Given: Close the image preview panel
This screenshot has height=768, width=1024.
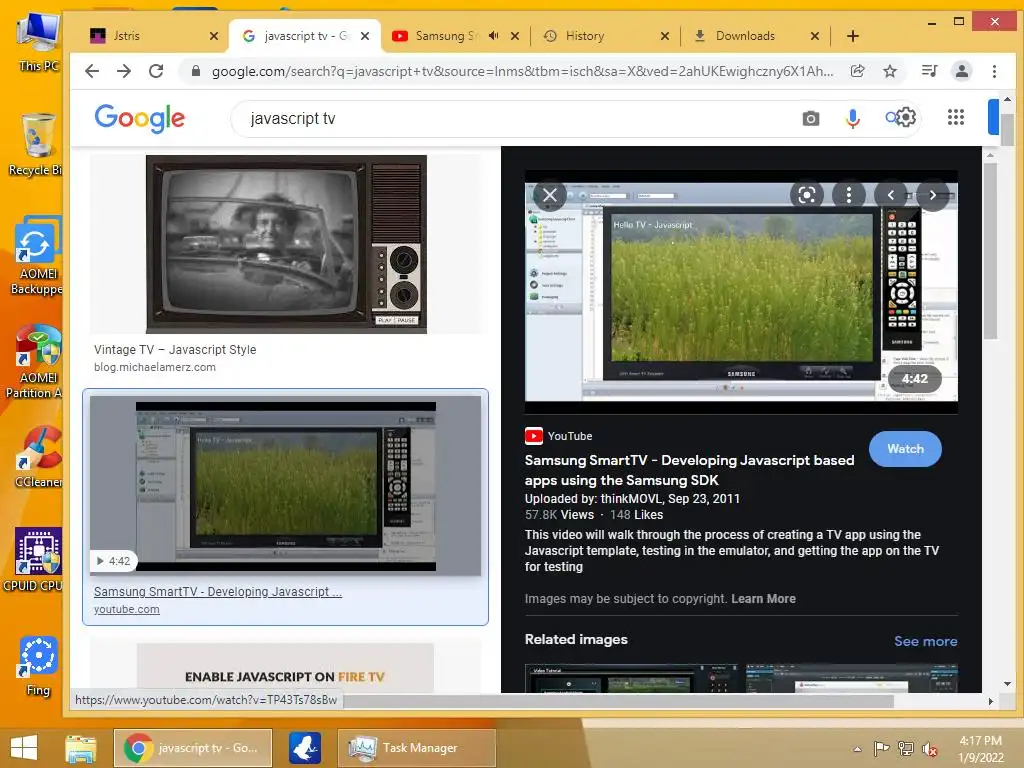Looking at the screenshot, I should 550,195.
